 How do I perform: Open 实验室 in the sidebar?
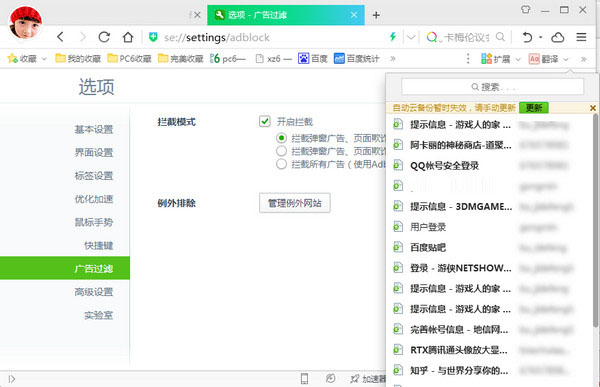coord(99,315)
